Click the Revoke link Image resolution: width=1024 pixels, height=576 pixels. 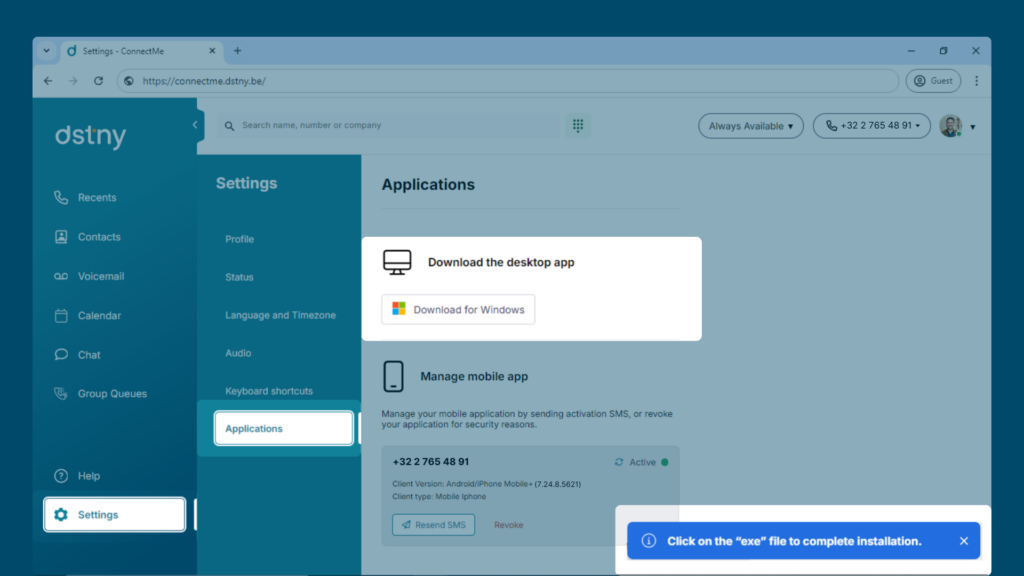tap(508, 525)
